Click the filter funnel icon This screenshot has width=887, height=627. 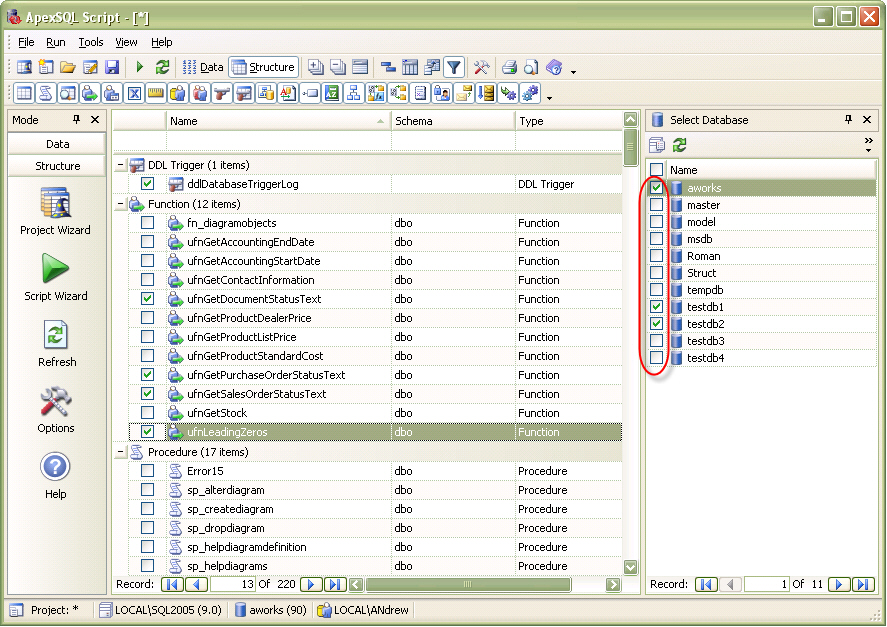click(454, 67)
